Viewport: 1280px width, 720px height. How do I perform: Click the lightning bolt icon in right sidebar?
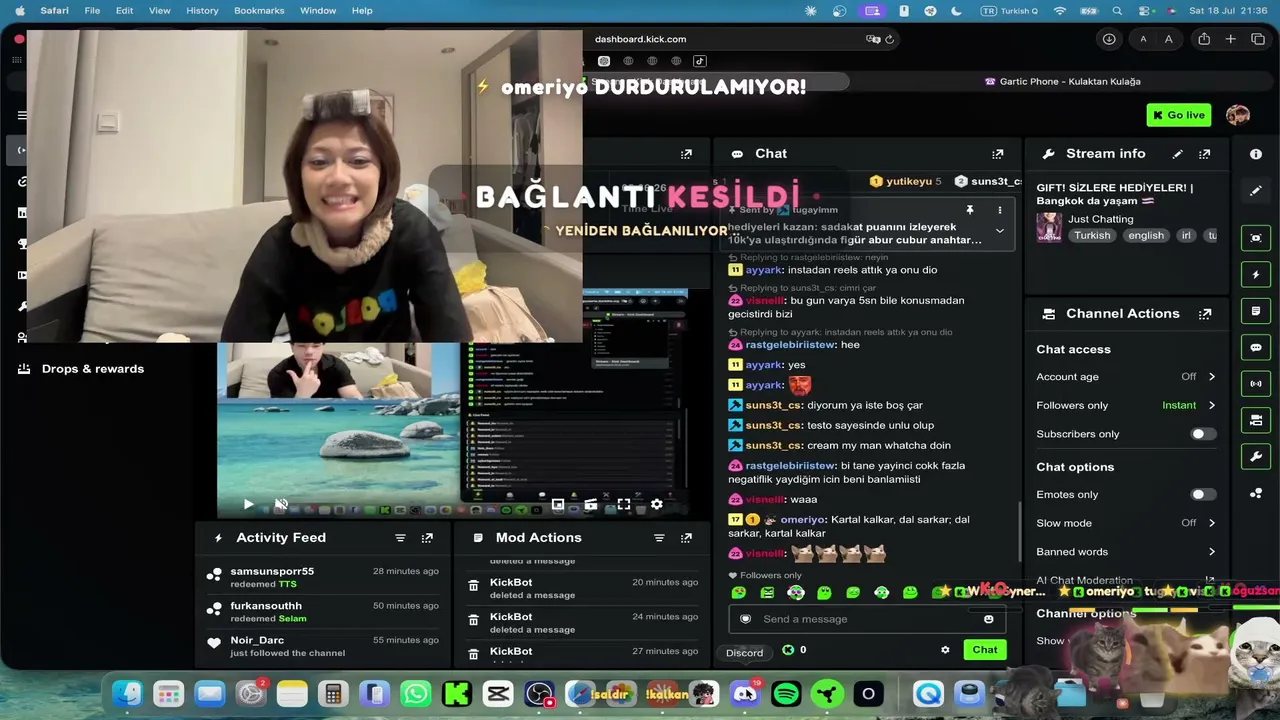[x=1256, y=274]
